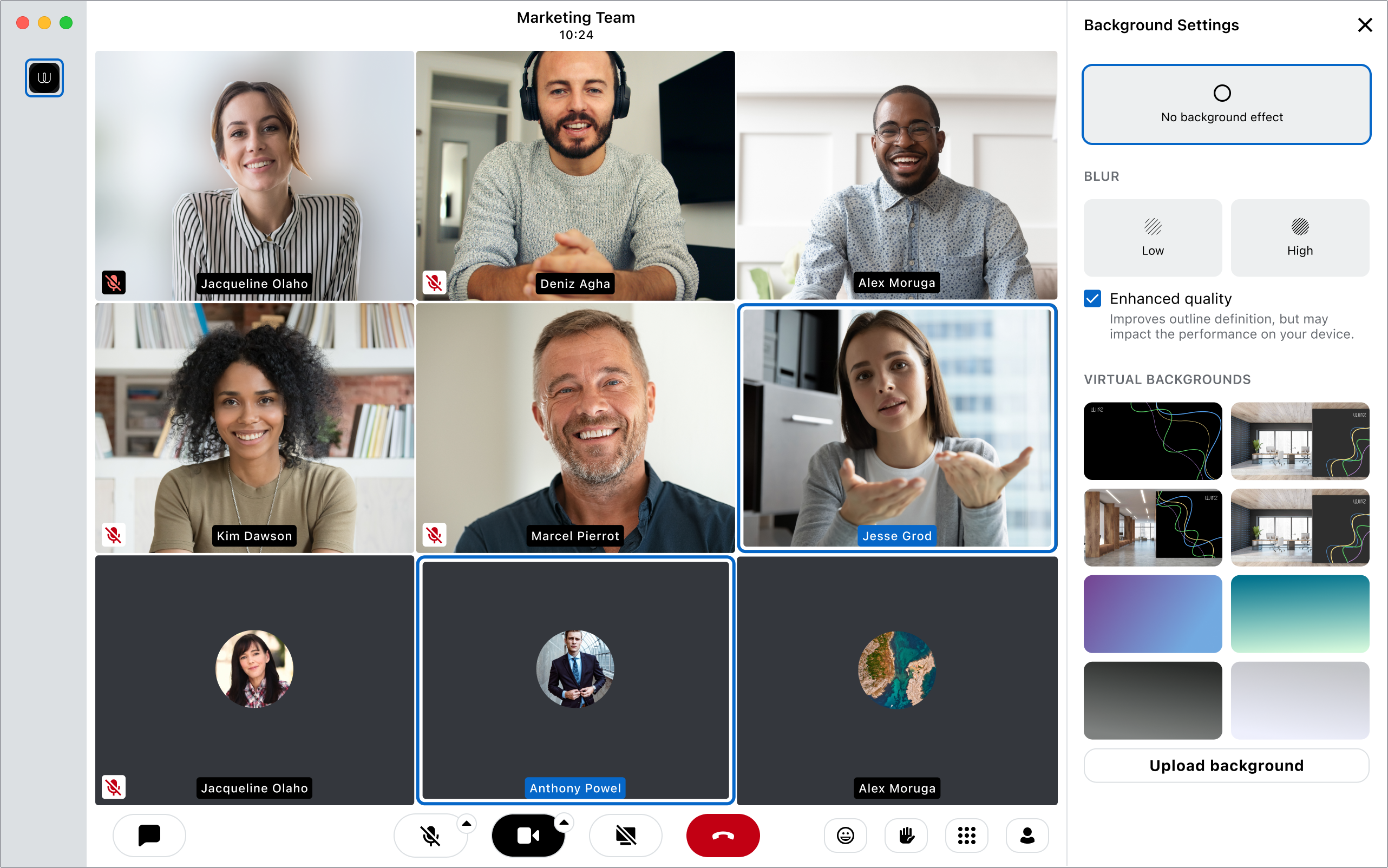This screenshot has height=868, width=1388.
Task: Click the Marcel Pierrot name label
Action: coord(575,536)
